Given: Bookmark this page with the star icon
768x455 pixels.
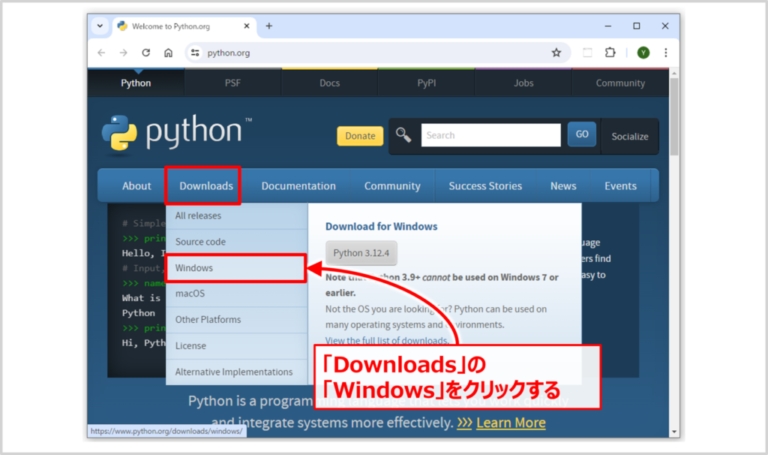Looking at the screenshot, I should click(x=556, y=53).
